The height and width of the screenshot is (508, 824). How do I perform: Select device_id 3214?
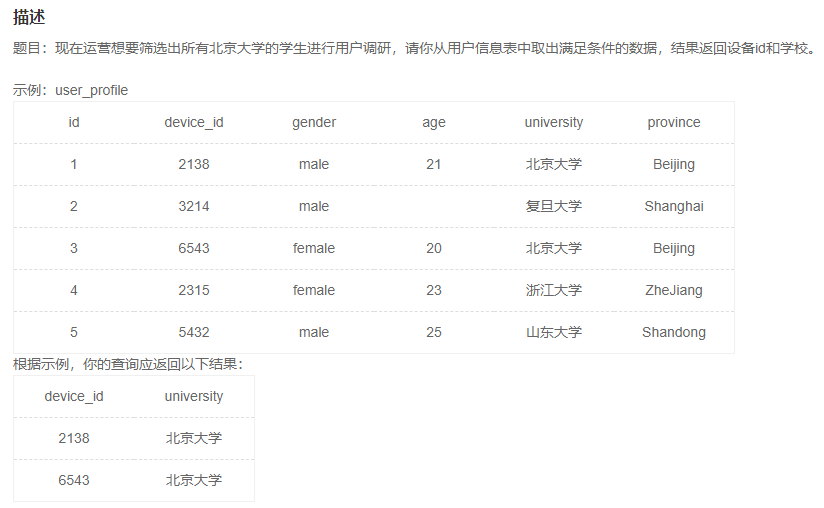tap(194, 206)
